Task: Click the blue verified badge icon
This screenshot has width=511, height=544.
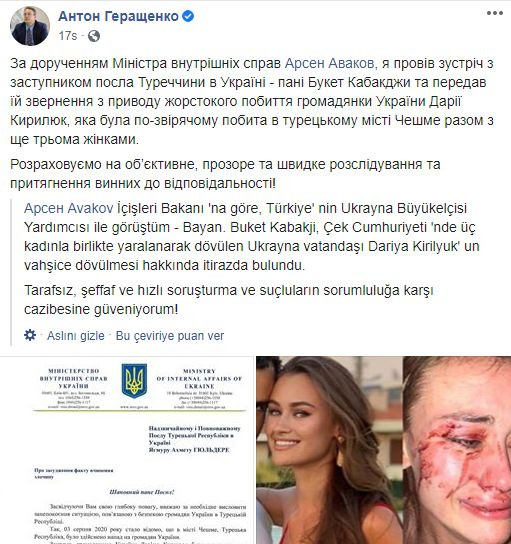Action: [x=188, y=16]
